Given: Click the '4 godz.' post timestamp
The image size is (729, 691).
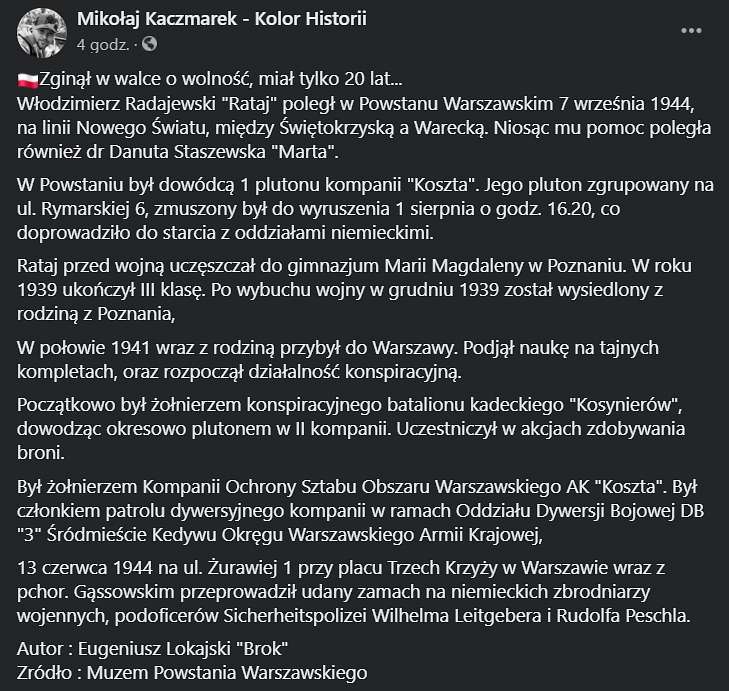Looking at the screenshot, I should 103,45.
